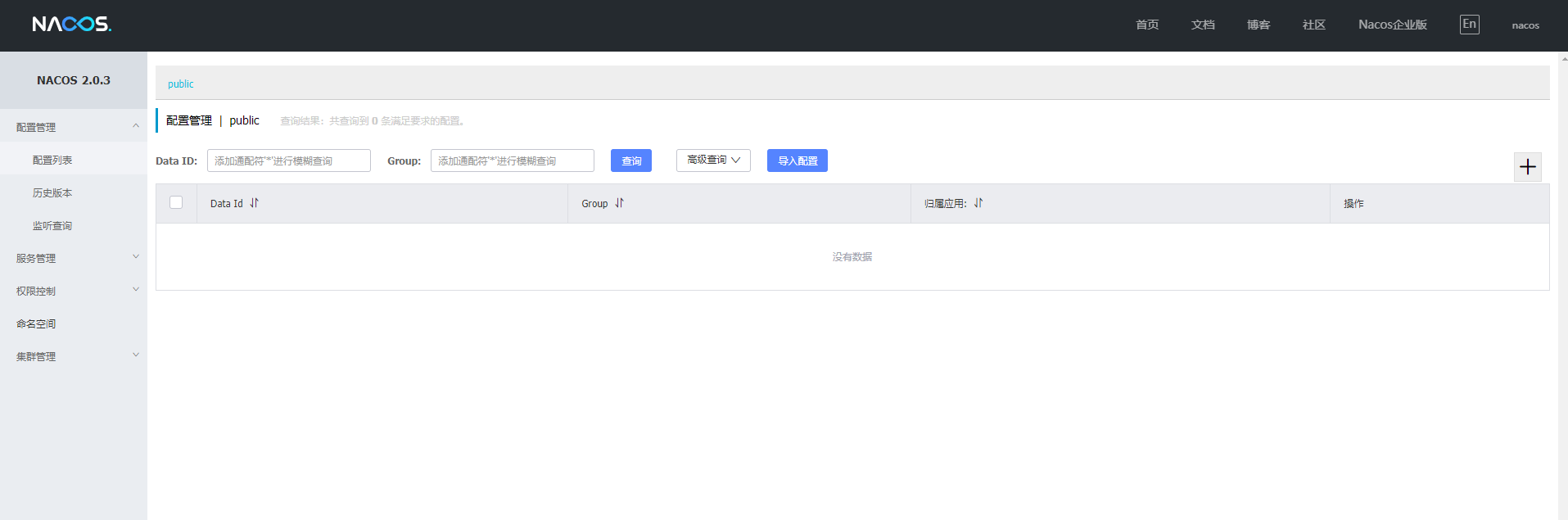Screen dimensions: 1568x520
Task: Open the 高级查询 advanced query dropdown
Action: click(713, 161)
